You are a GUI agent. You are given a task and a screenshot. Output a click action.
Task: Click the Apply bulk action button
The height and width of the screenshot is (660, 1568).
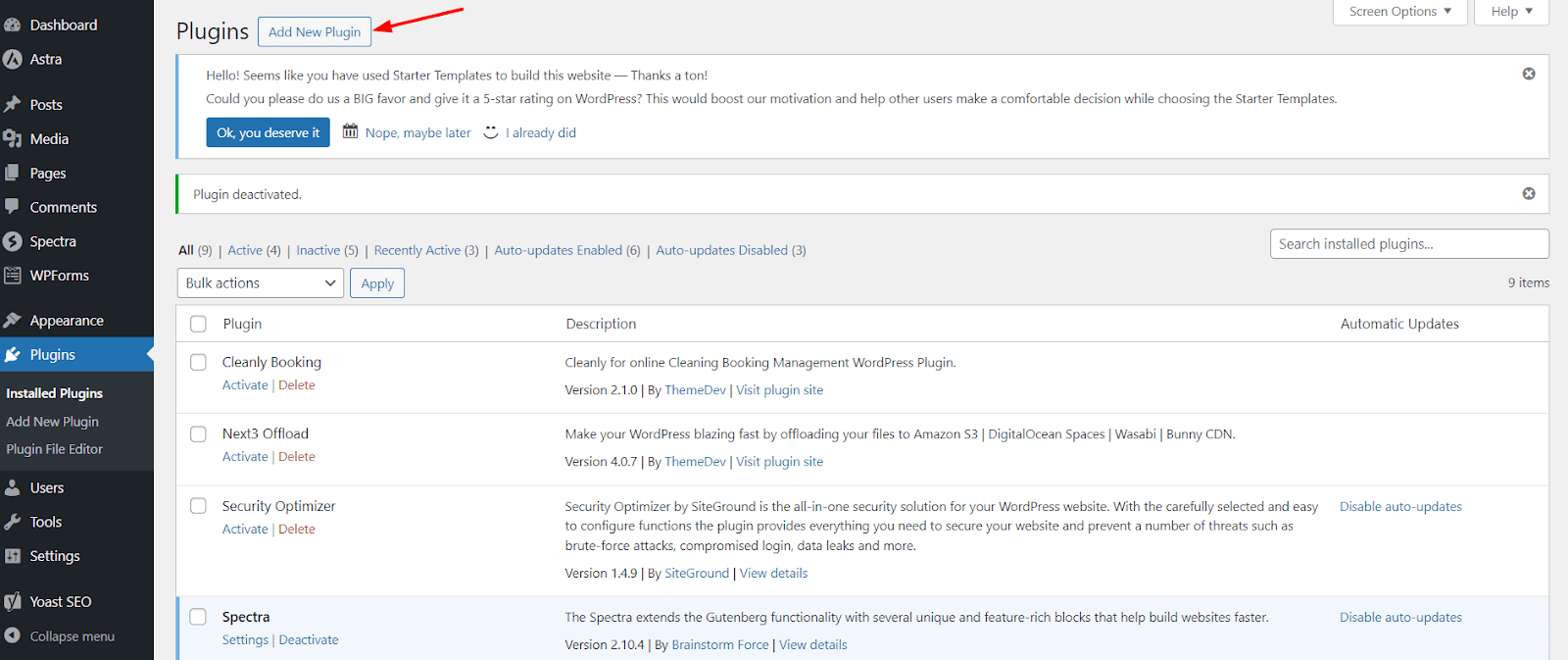[377, 282]
